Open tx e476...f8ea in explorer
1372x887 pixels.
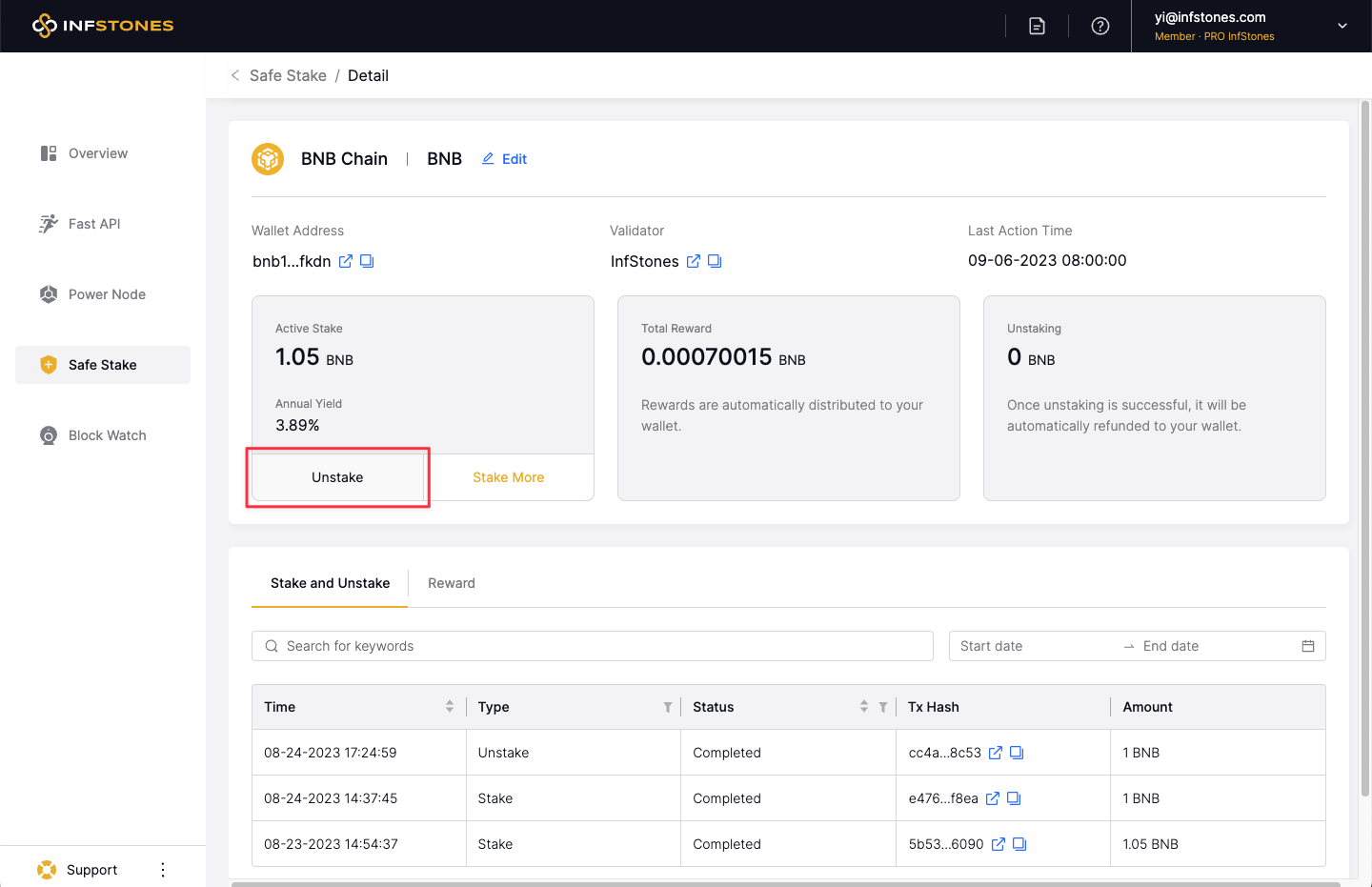(x=993, y=798)
